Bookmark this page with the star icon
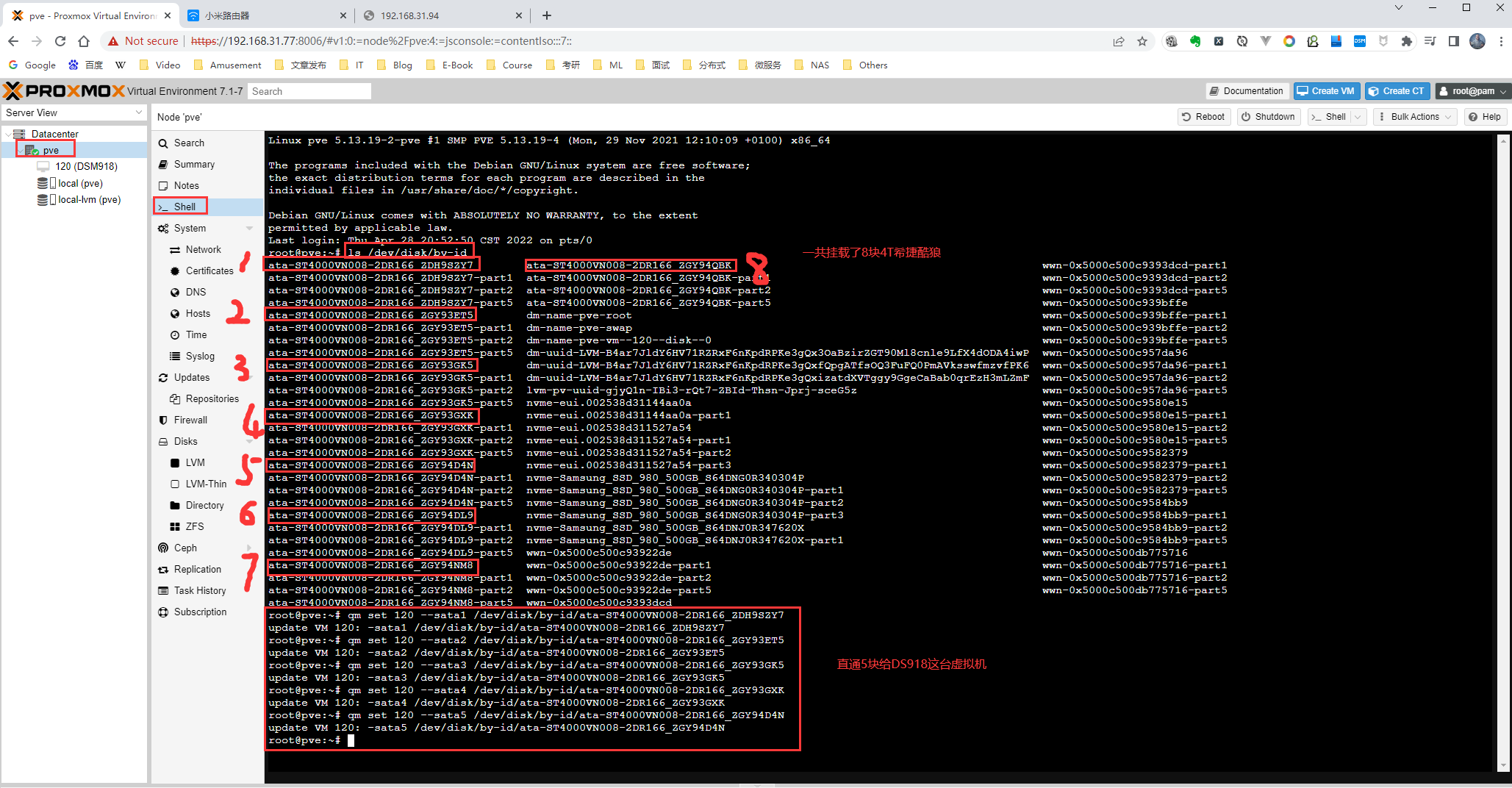The image size is (1512, 788). (1142, 41)
